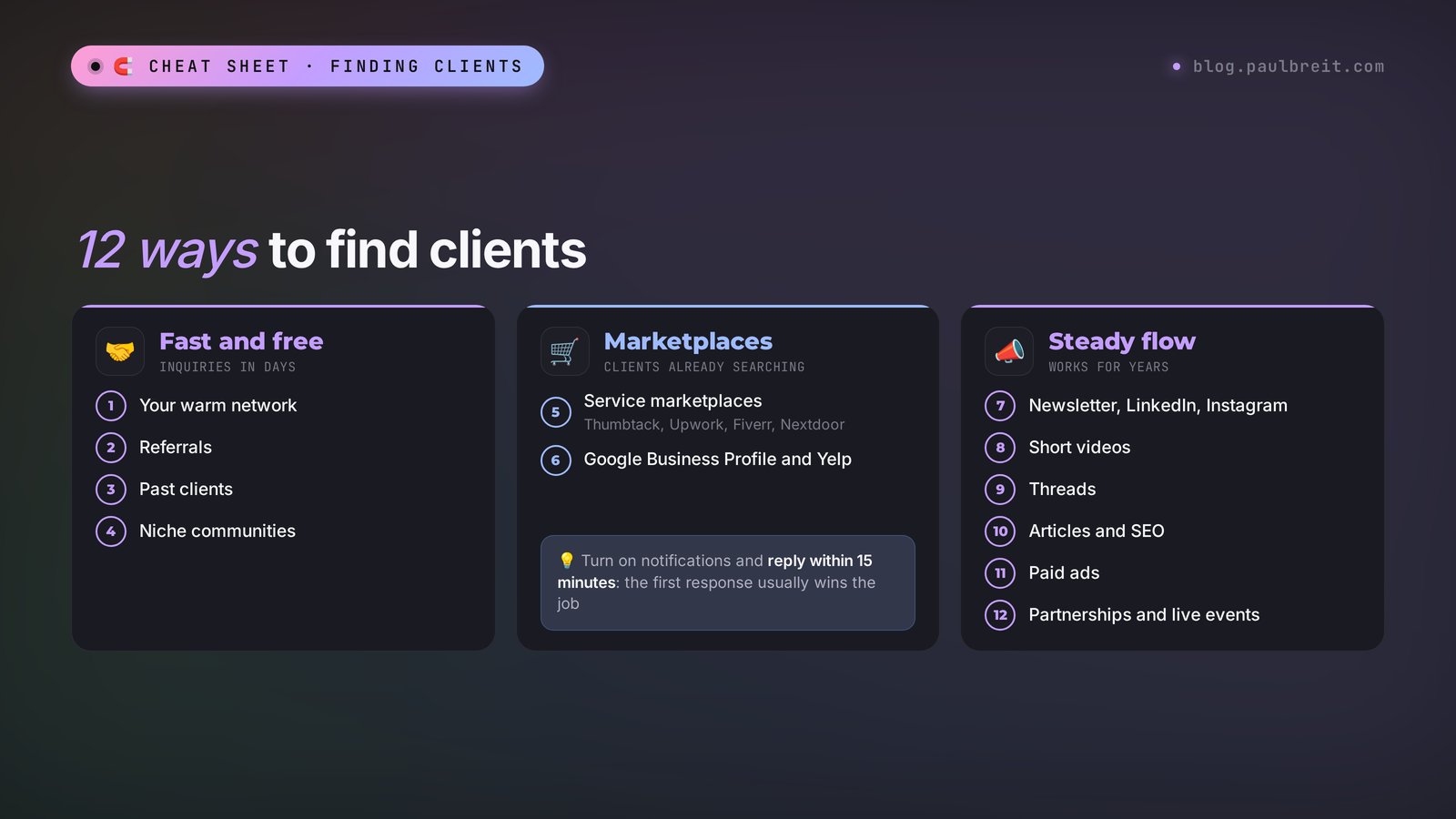
Task: Click the handshake icon beside Fast and free
Action: pyautogui.click(x=120, y=351)
